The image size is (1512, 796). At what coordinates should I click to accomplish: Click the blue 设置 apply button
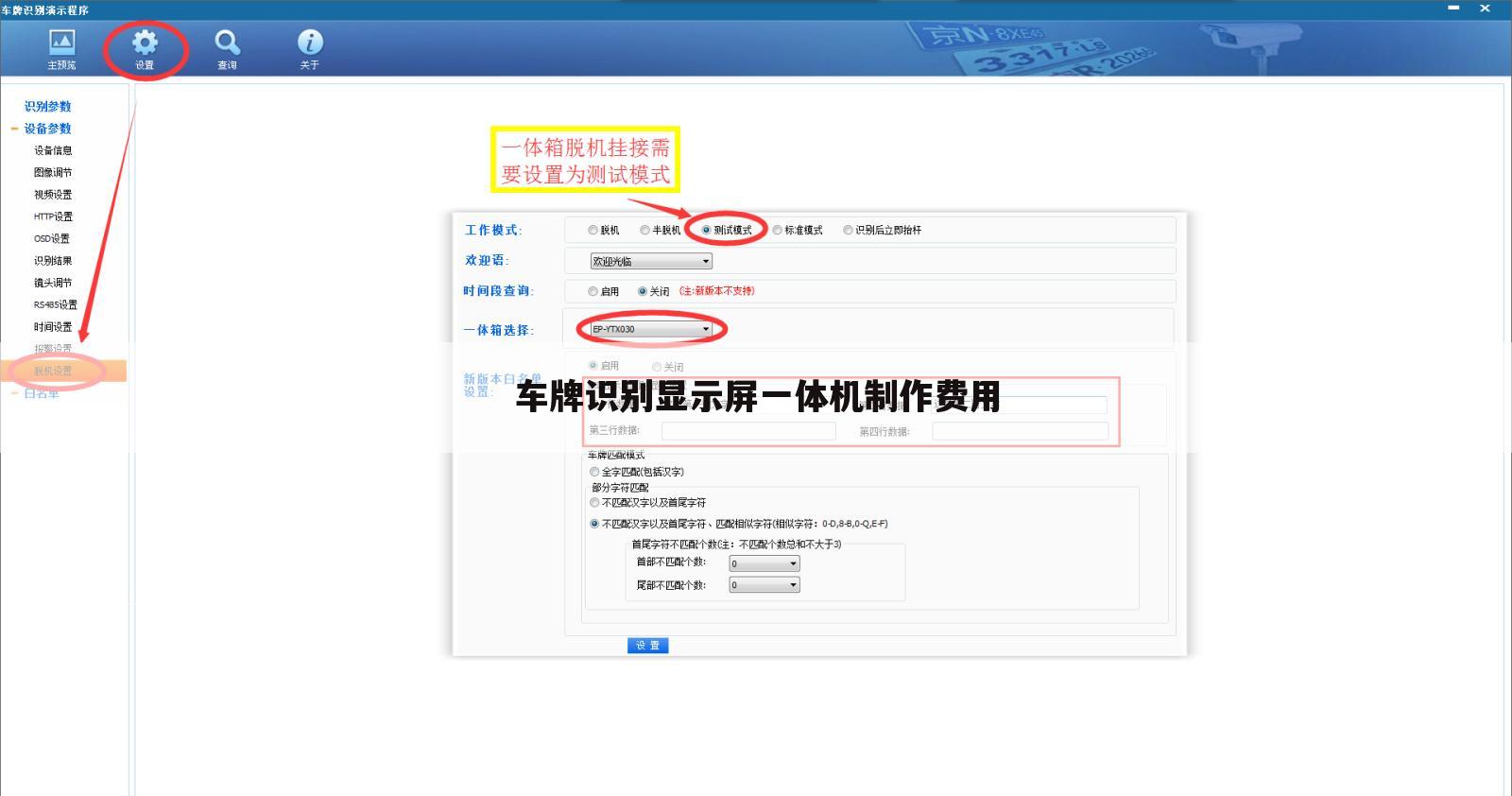point(647,646)
